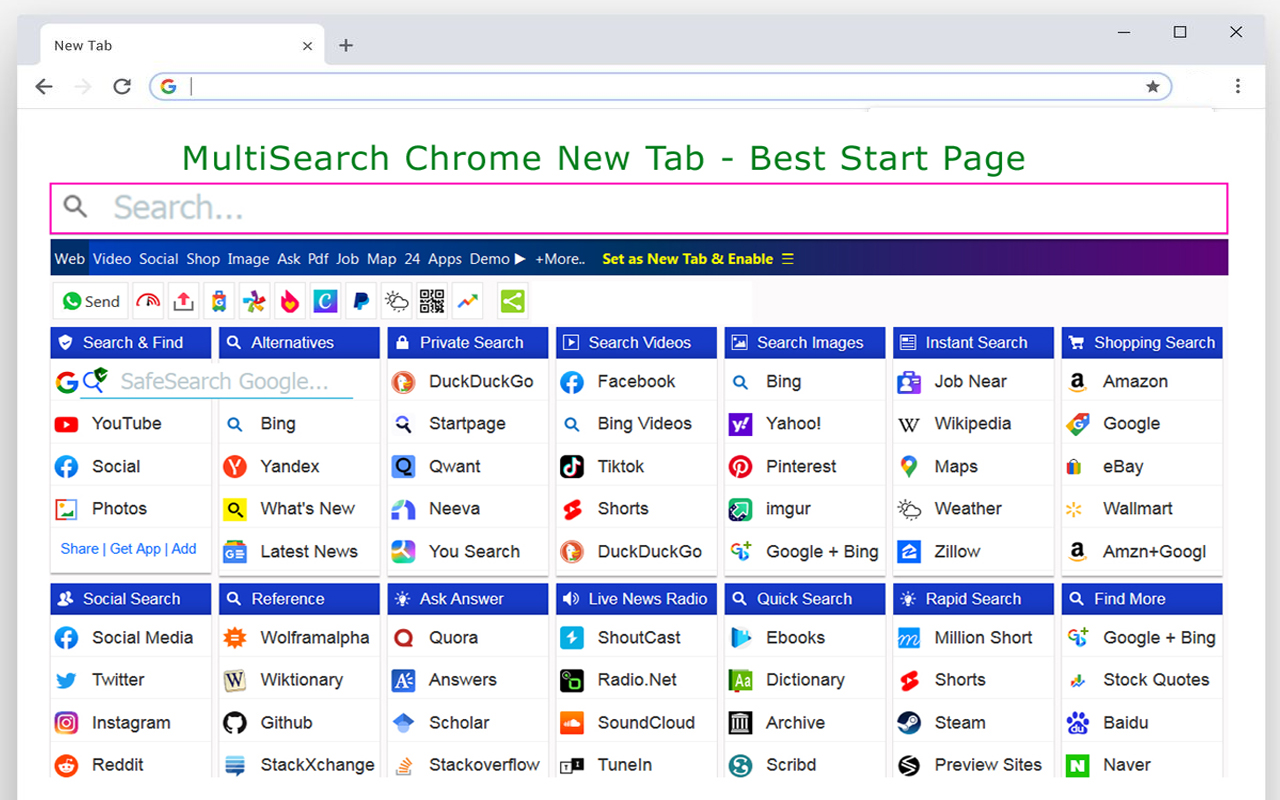1280x800 pixels.
Task: Select the Video search category tab
Action: [x=112, y=259]
